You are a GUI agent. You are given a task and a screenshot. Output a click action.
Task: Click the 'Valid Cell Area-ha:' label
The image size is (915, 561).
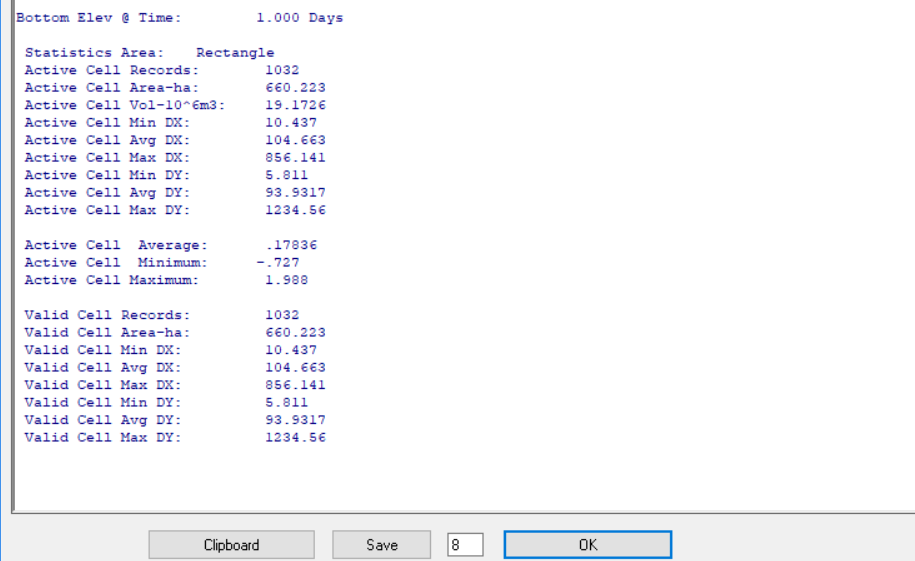coord(107,333)
